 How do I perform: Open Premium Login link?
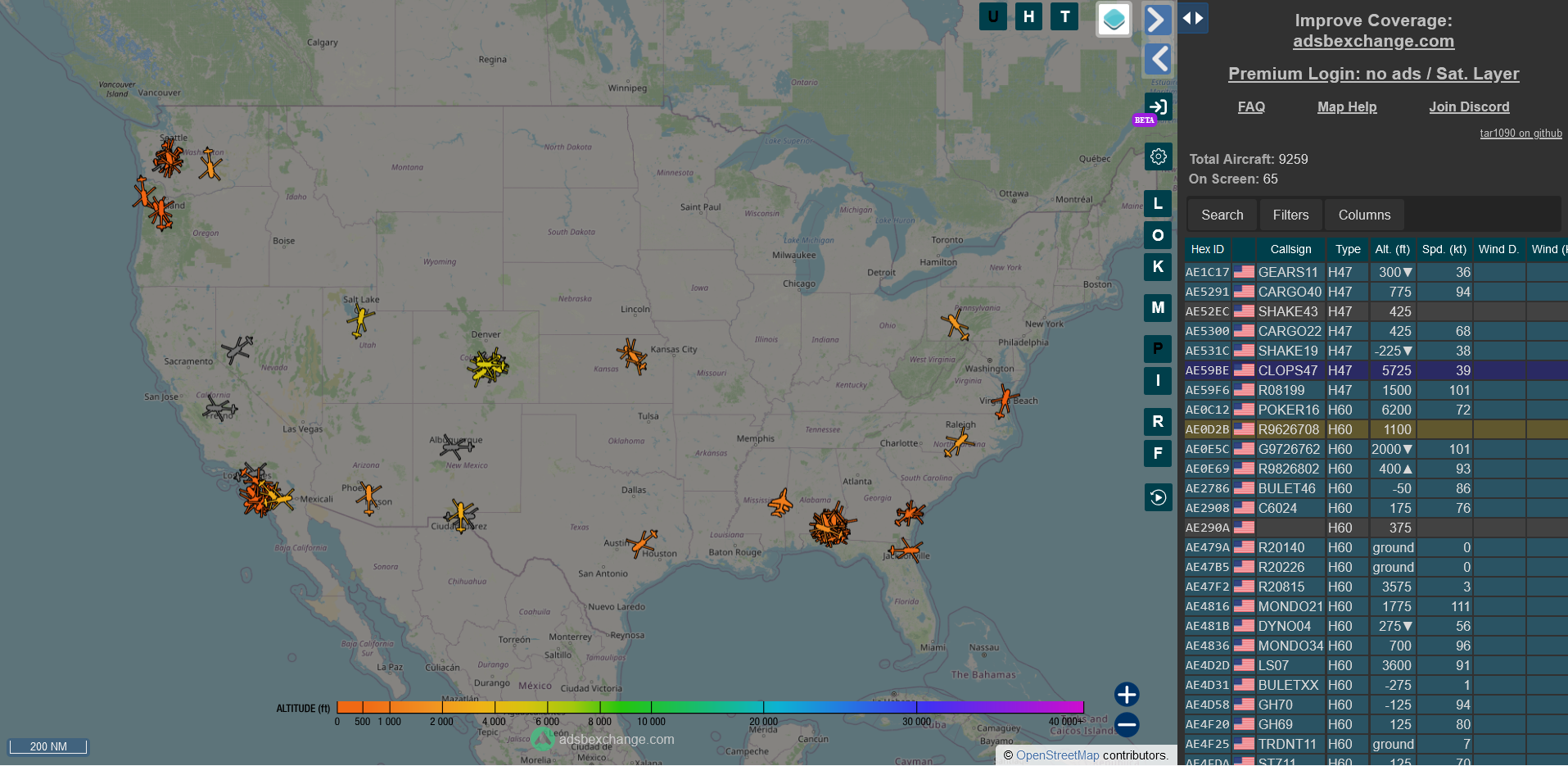pyautogui.click(x=1373, y=74)
